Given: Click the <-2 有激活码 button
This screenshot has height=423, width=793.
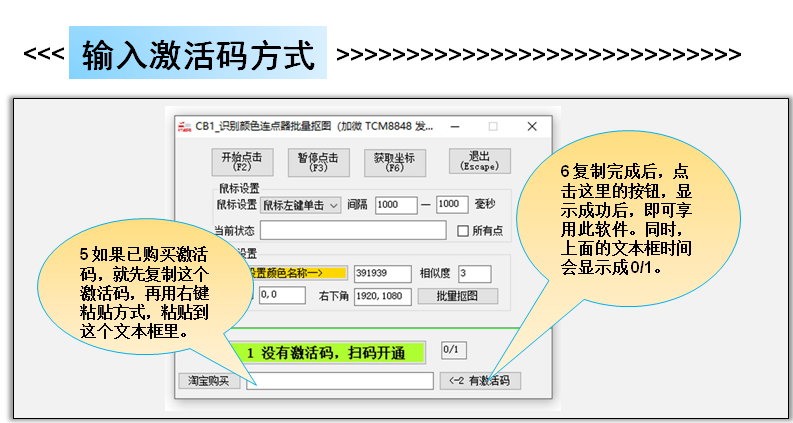Looking at the screenshot, I should [480, 381].
